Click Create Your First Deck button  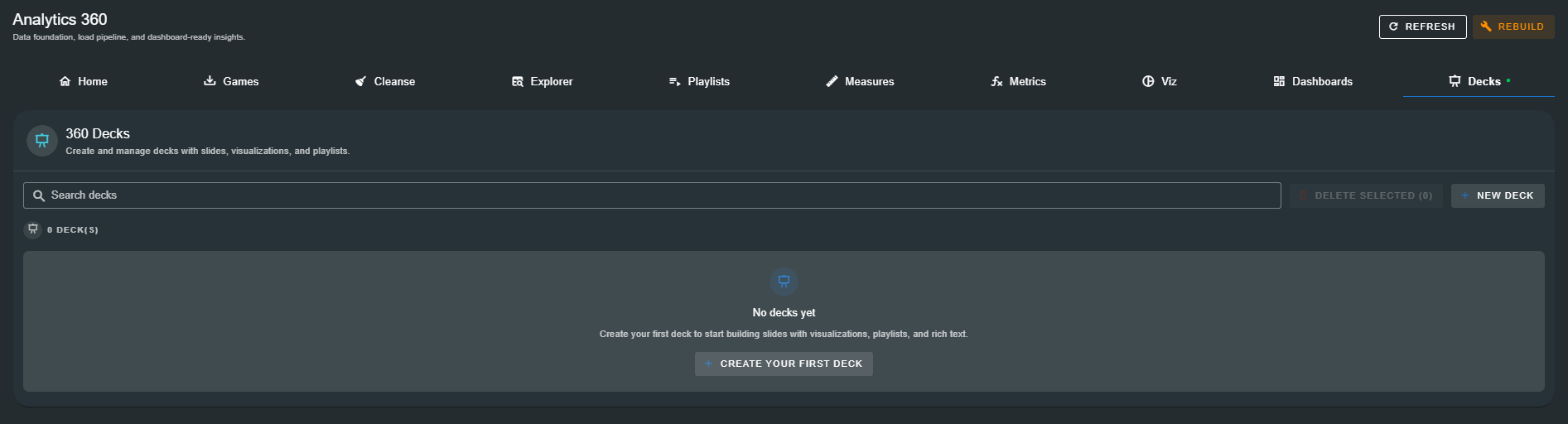[x=784, y=364]
